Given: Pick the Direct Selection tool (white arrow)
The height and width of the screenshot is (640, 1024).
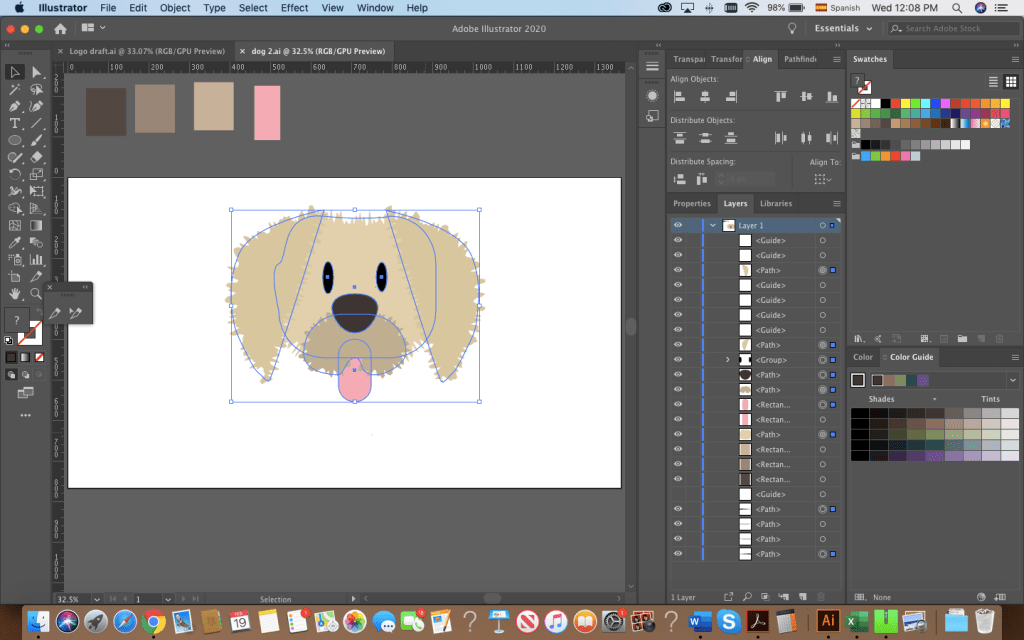Looking at the screenshot, I should [x=37, y=72].
